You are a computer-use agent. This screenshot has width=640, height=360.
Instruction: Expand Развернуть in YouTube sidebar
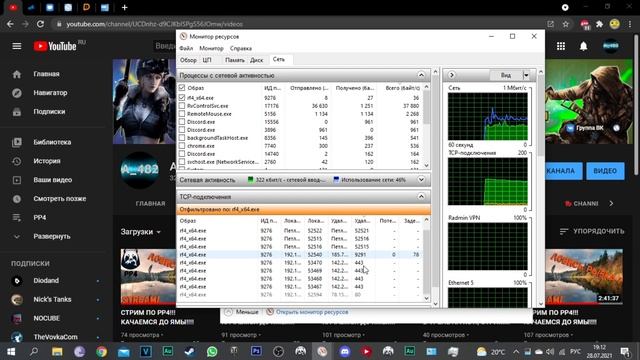tap(53, 236)
